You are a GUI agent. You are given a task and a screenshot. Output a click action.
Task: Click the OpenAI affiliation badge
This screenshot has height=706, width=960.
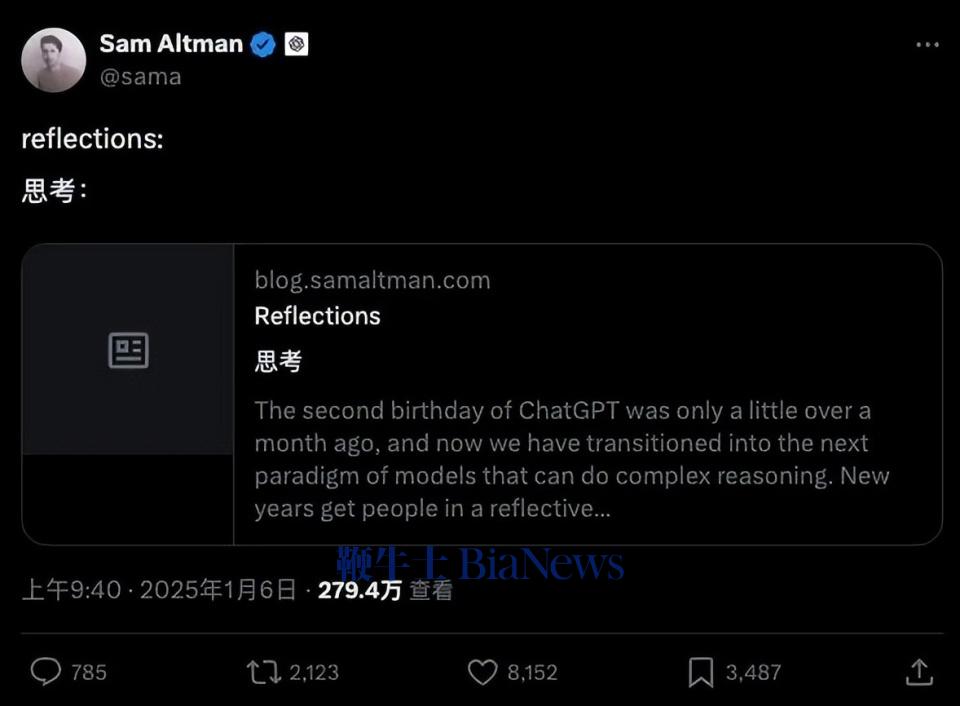tap(296, 44)
